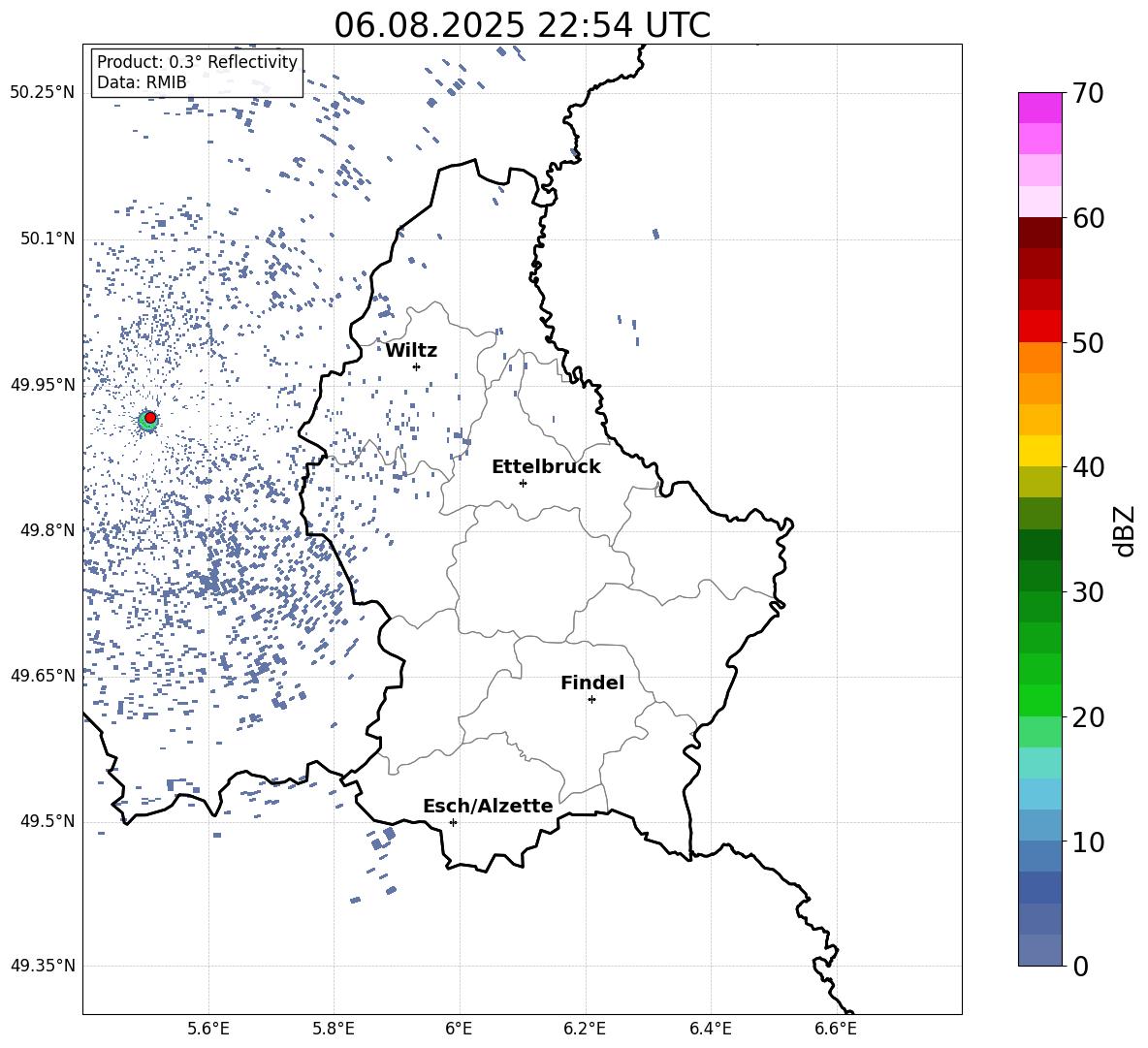Click the 6.6°E longitude label
Screen dimensions: 1148x1048
tap(836, 1029)
